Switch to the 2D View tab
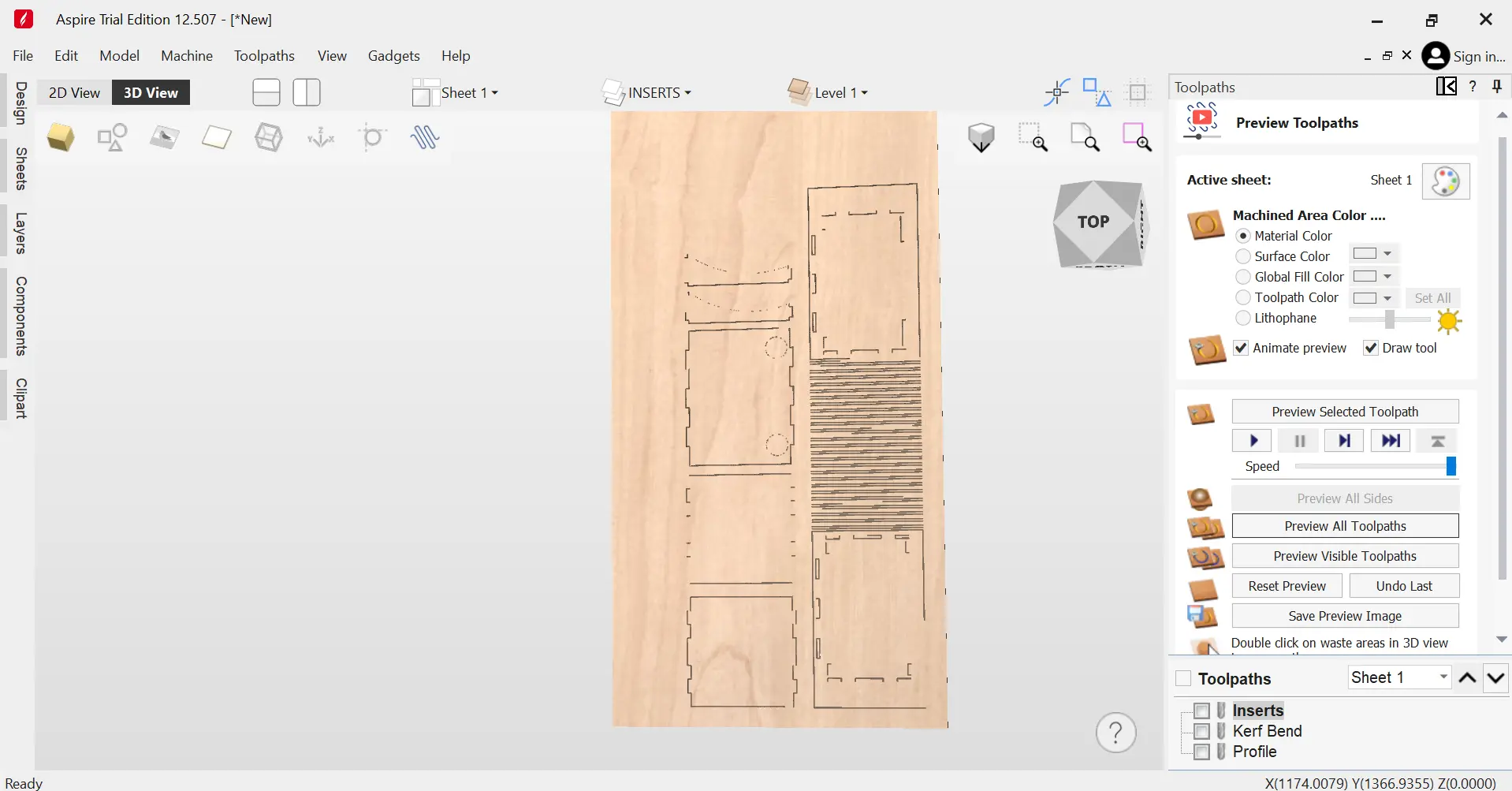This screenshot has width=1512, height=791. point(74,92)
